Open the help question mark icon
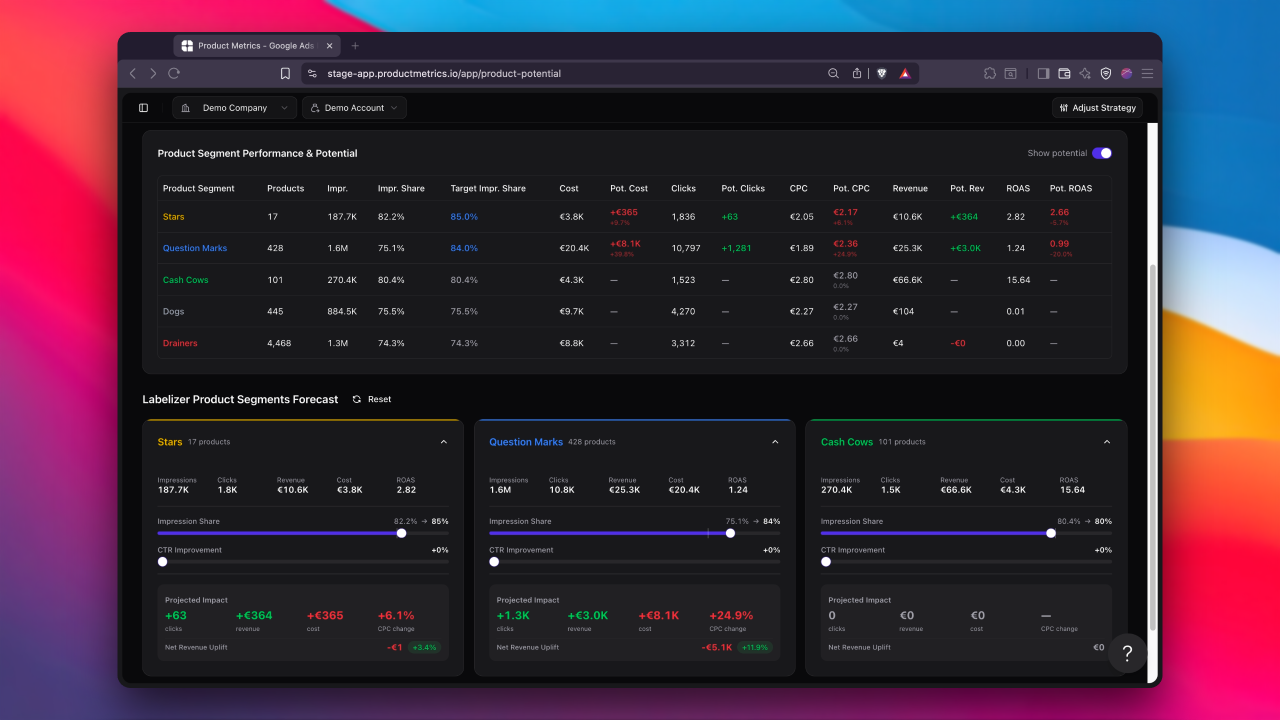 [1127, 654]
